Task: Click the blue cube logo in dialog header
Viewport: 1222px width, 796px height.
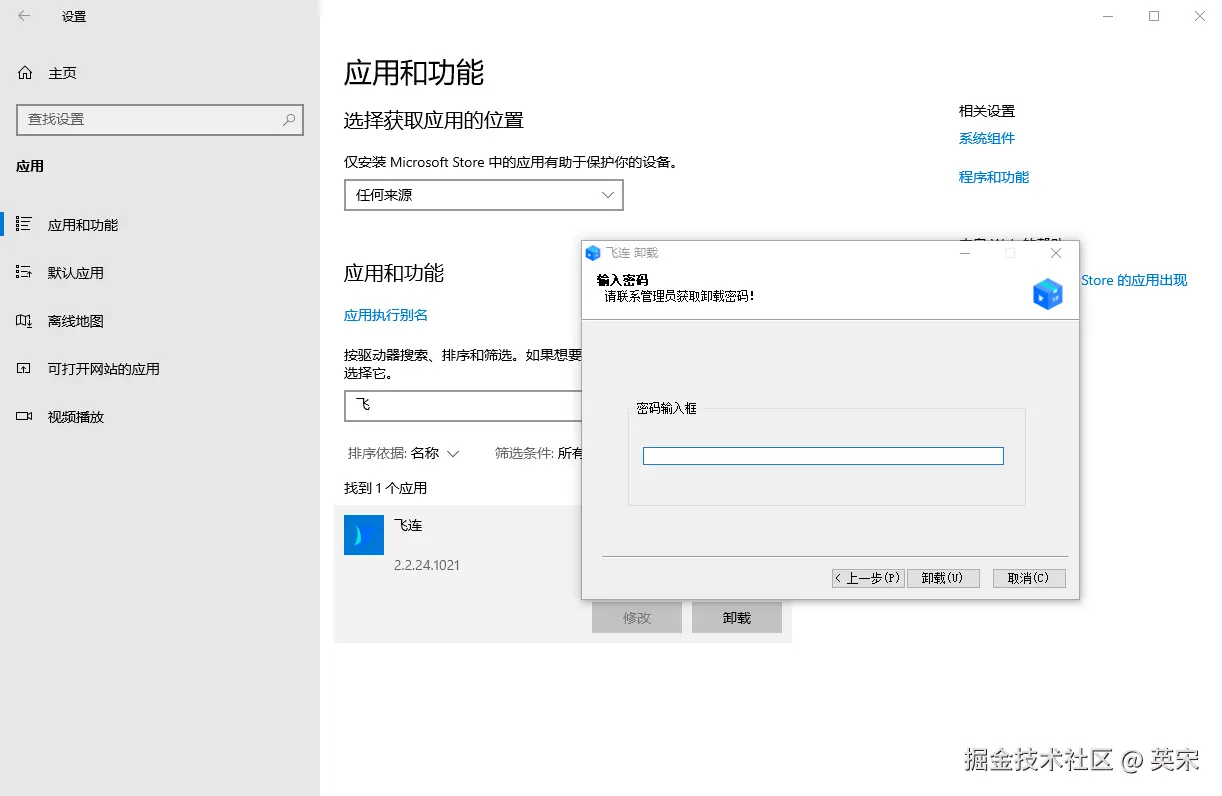Action: tap(1047, 294)
